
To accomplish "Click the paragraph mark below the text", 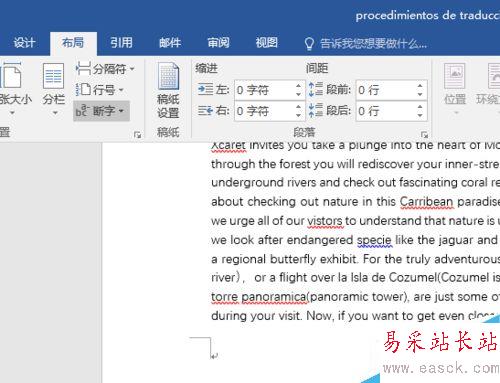I will [214, 355].
